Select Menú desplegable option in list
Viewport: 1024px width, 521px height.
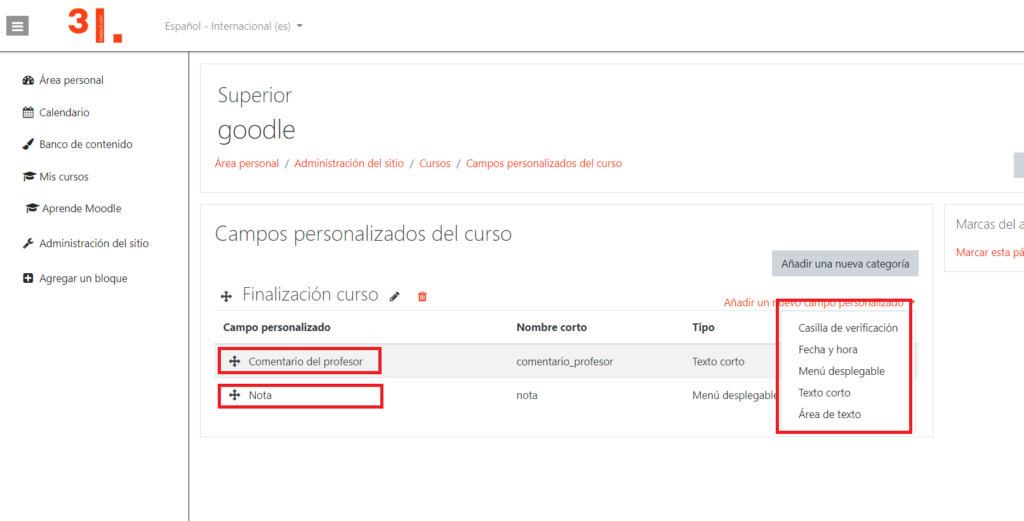[x=841, y=371]
